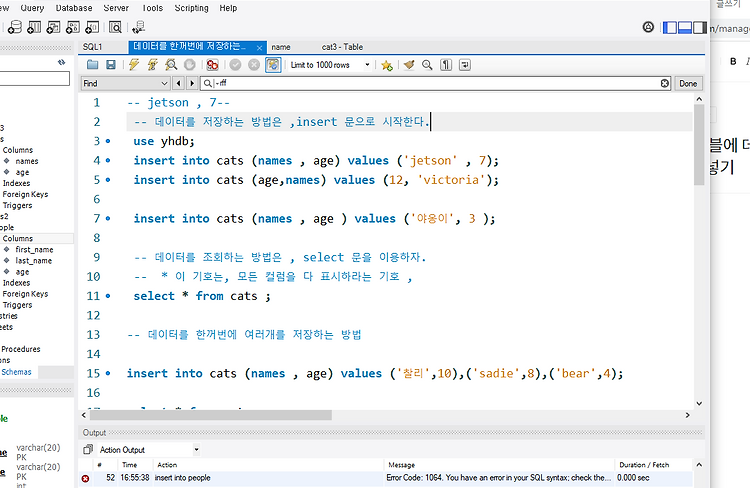This screenshot has width=750, height=488.
Task: Toggle the left sidebar panel
Action: coord(670,28)
